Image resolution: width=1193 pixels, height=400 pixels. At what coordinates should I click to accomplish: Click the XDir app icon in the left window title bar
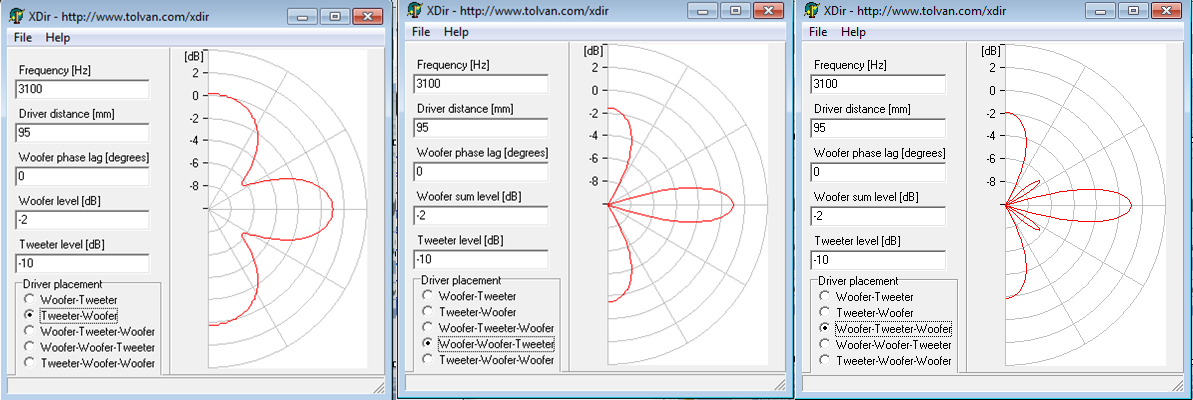tap(15, 16)
